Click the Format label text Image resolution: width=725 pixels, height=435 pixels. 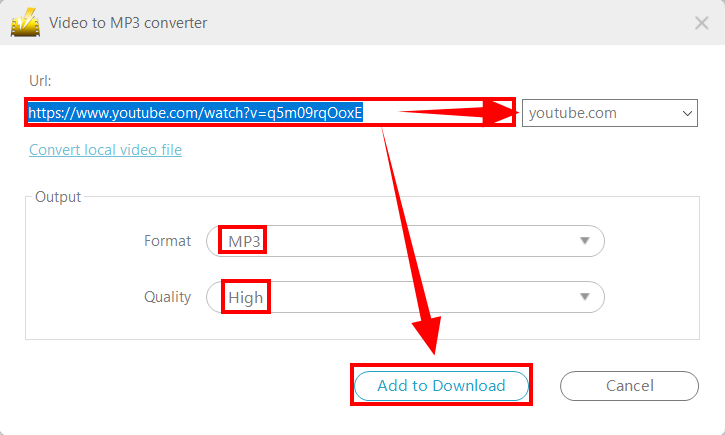point(167,241)
